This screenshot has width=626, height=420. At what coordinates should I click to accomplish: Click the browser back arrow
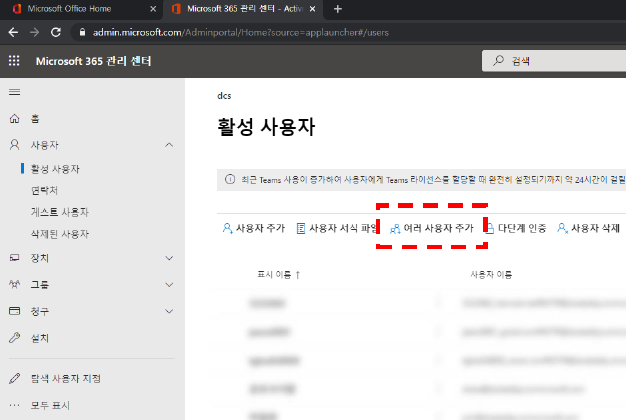point(13,32)
